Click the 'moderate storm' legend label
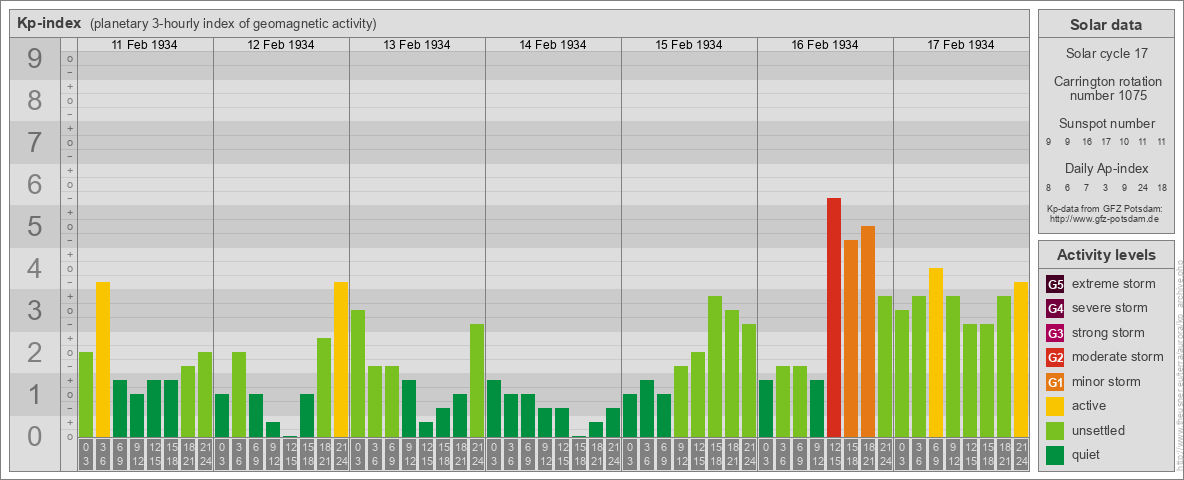 point(1118,356)
